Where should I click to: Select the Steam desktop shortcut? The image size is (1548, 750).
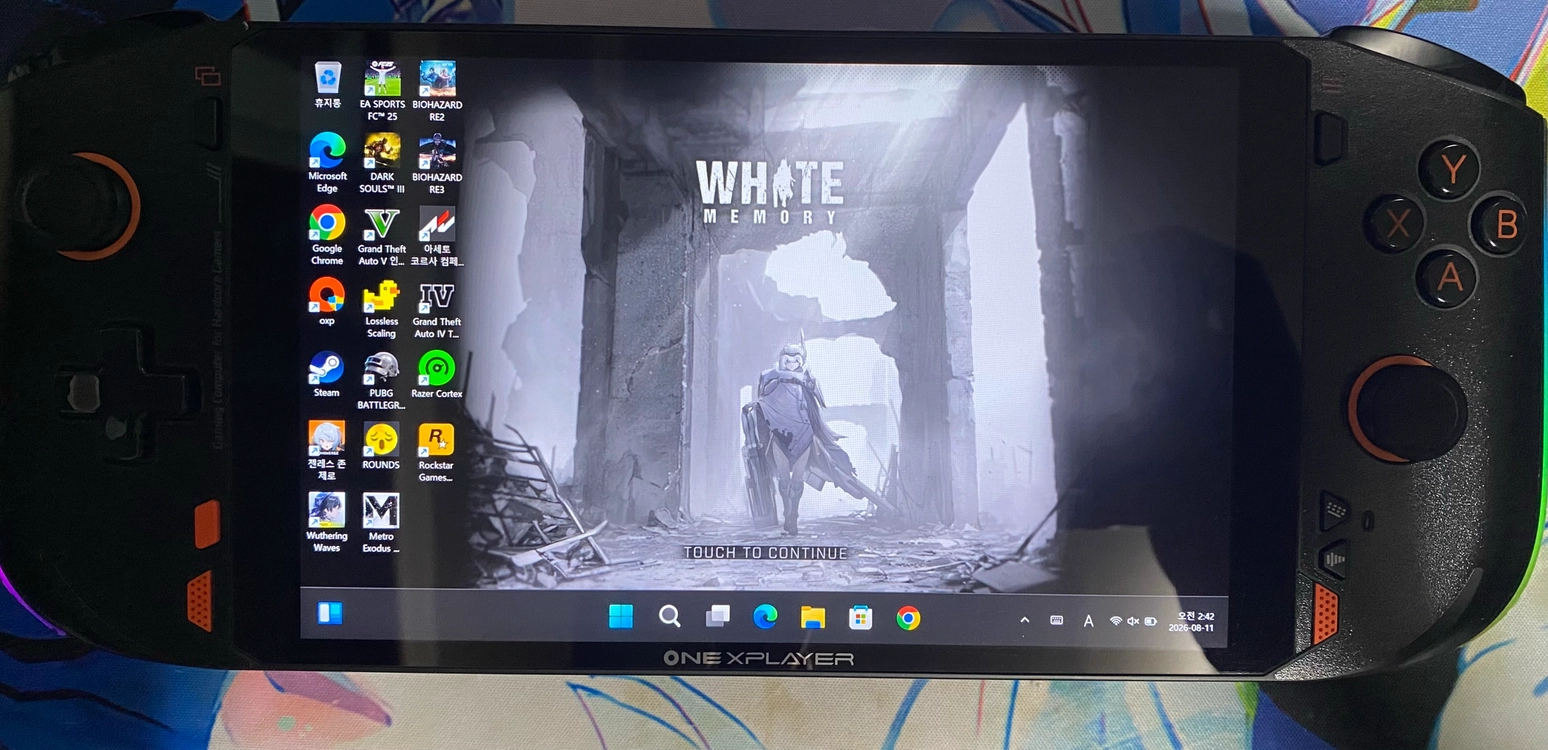click(327, 374)
